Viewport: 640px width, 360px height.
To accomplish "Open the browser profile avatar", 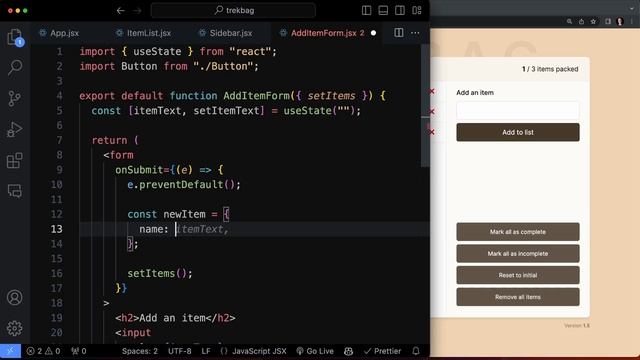I will tap(620, 22).
